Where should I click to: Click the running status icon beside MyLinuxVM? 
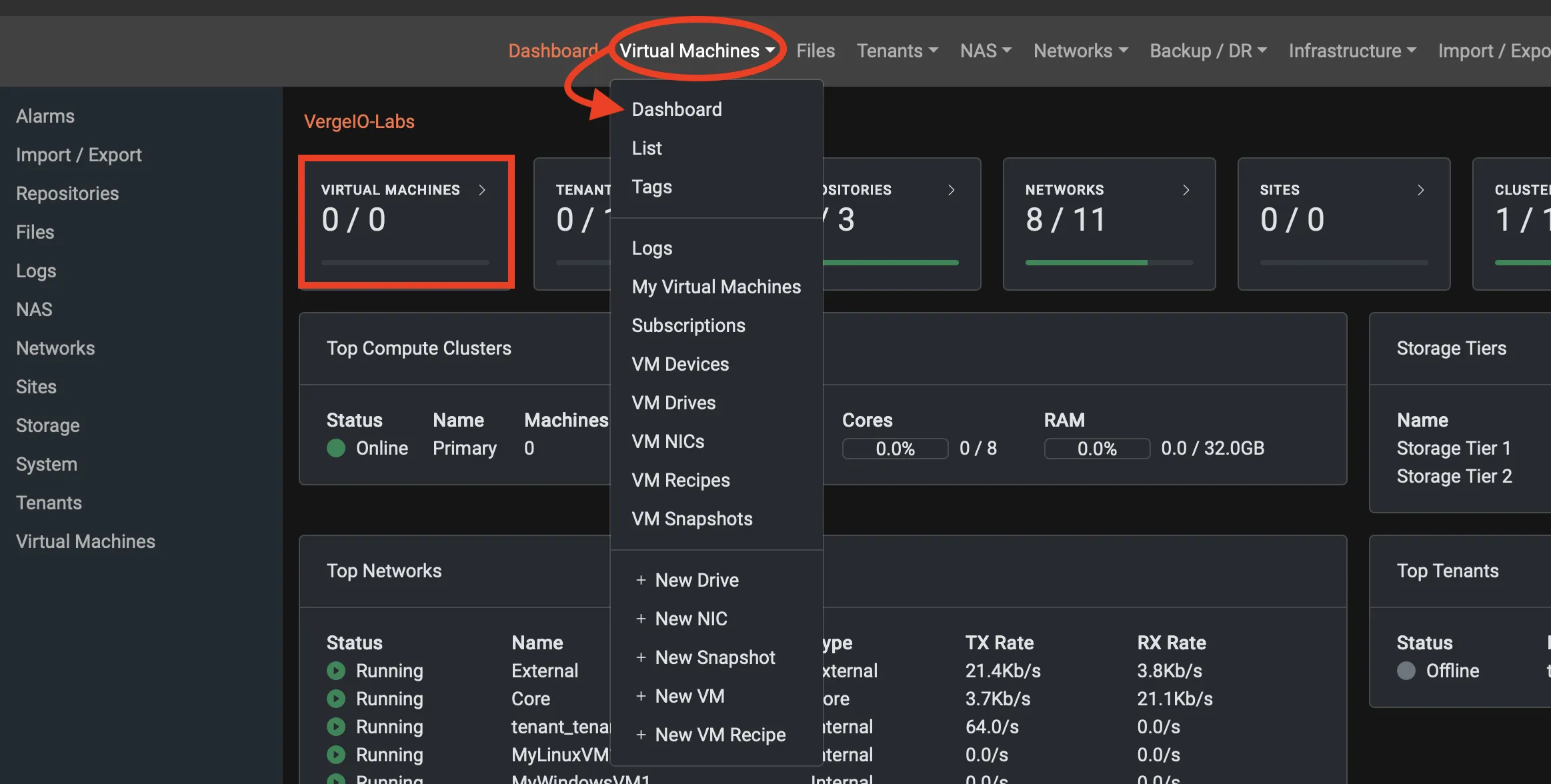pos(335,754)
